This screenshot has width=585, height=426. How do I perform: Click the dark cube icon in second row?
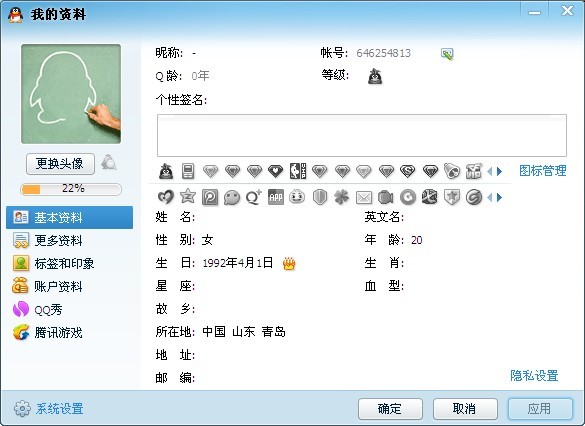[429, 197]
